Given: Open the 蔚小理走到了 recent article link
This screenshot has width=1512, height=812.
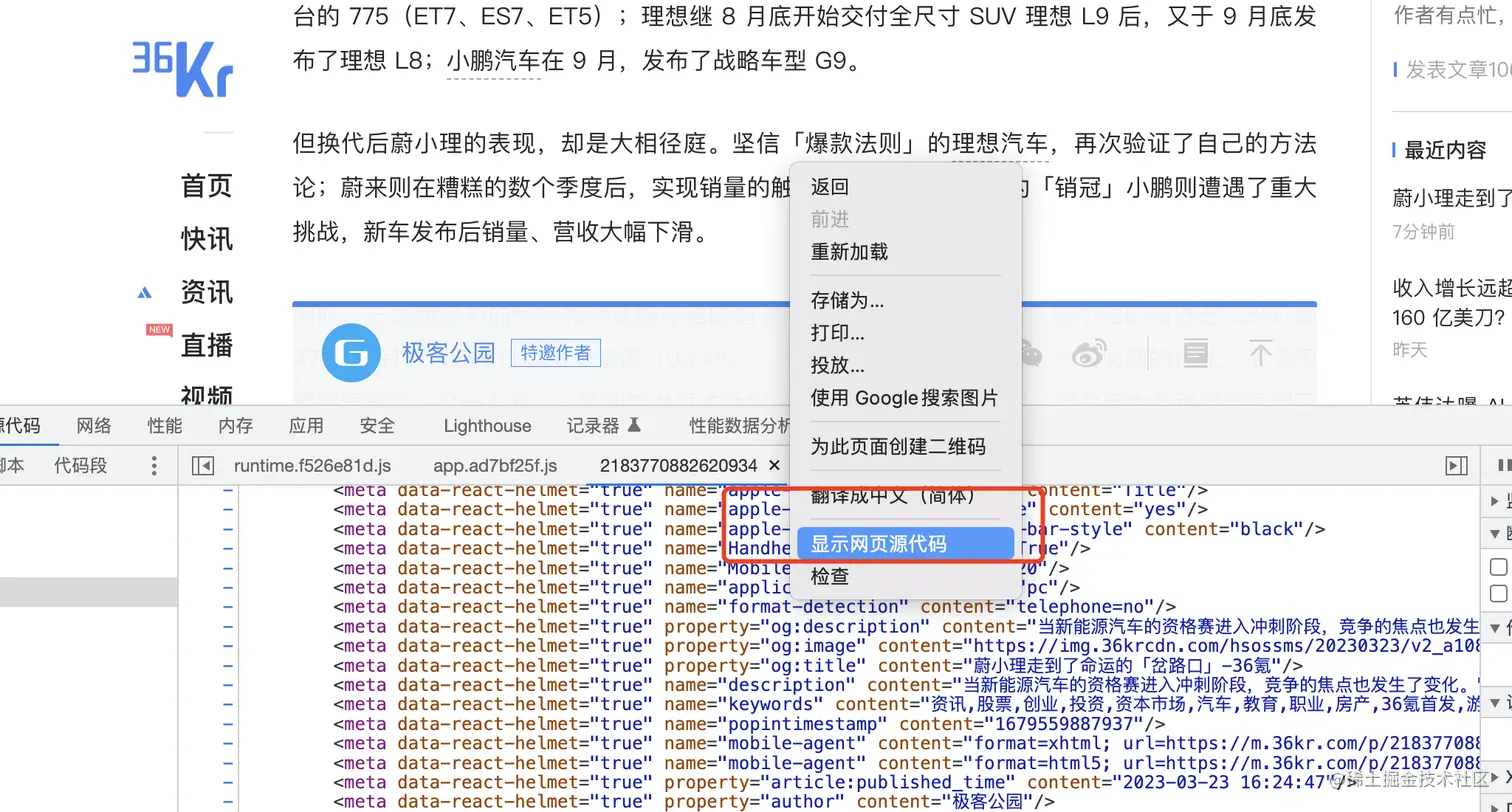Looking at the screenshot, I should 1452,199.
